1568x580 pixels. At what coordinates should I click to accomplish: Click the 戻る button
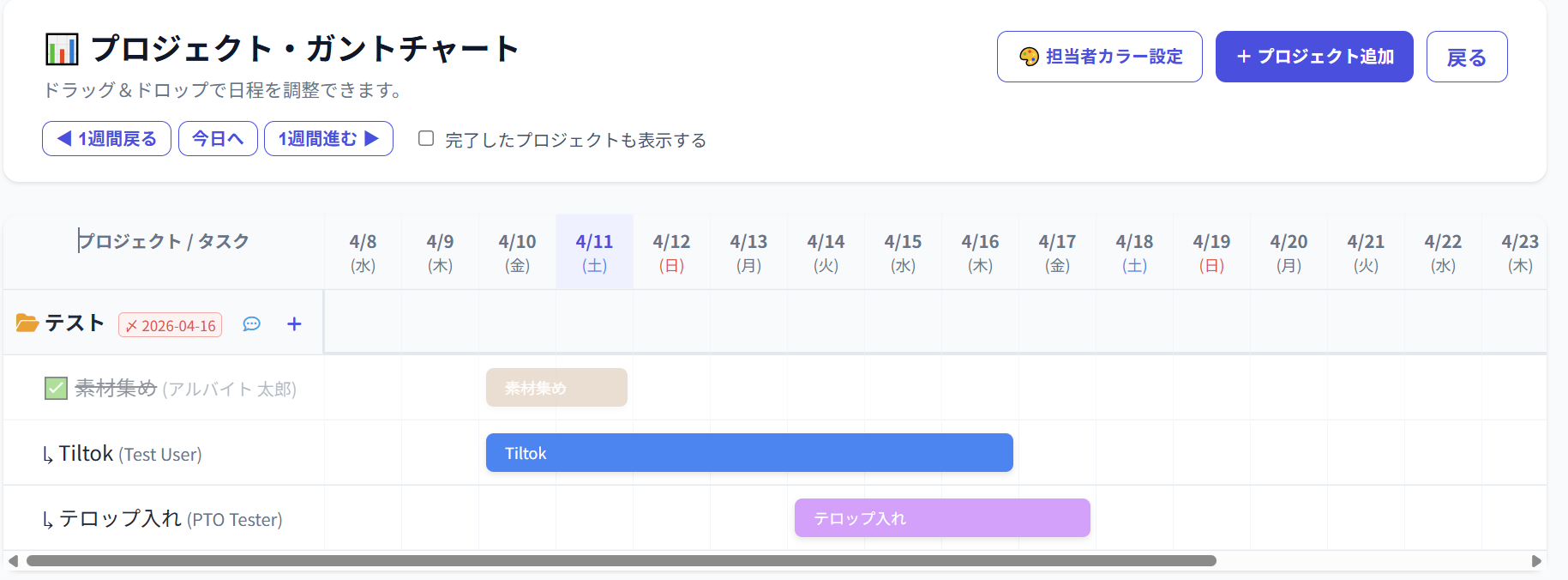(x=1466, y=57)
